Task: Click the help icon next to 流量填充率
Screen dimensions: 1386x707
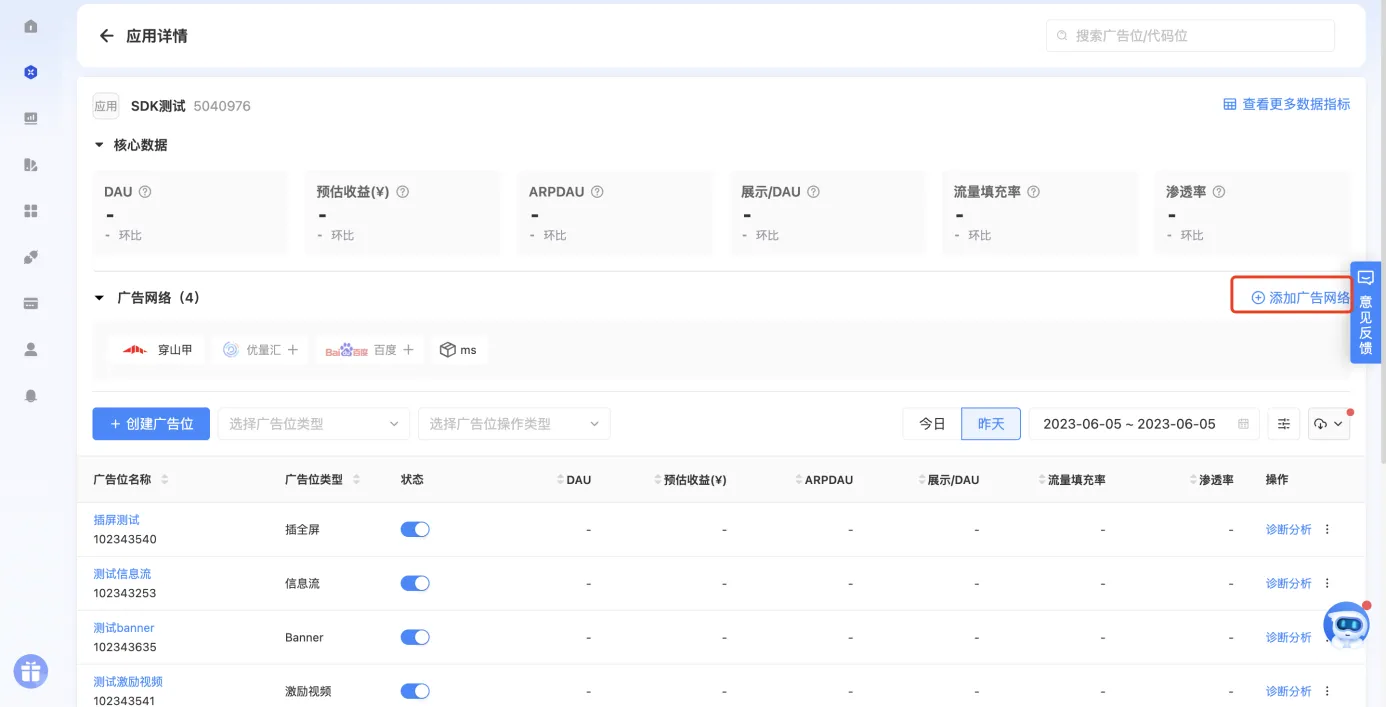Action: [x=1034, y=192]
